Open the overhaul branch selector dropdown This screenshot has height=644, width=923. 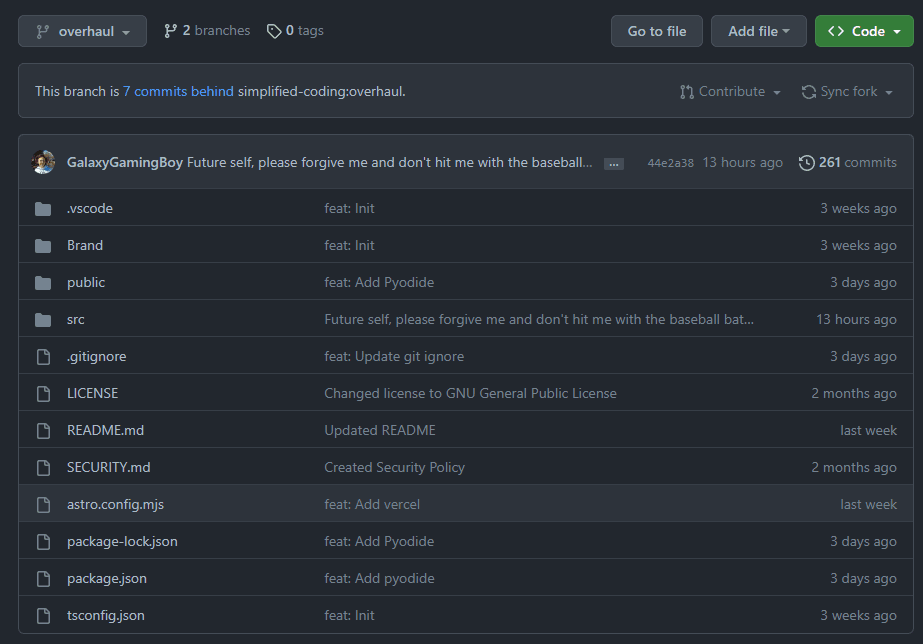click(x=82, y=31)
